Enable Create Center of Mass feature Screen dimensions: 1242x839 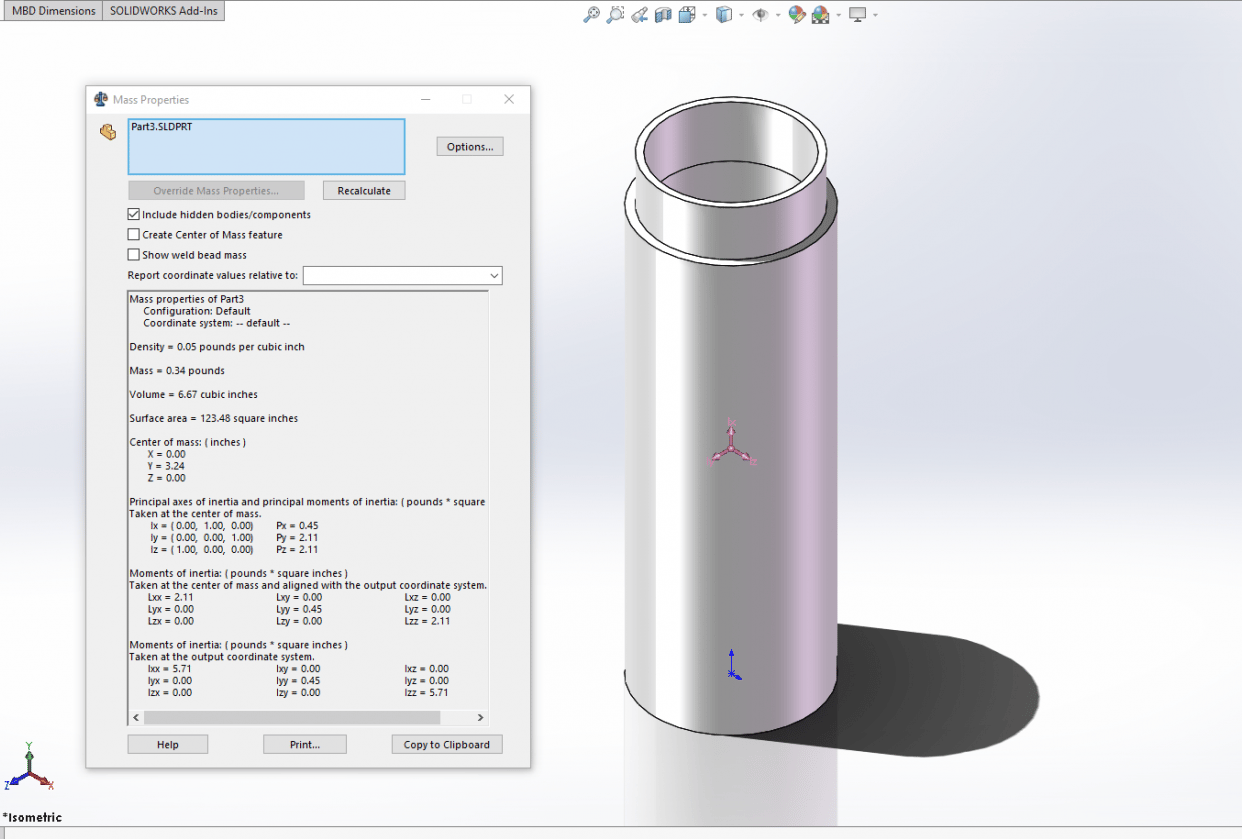coord(134,234)
